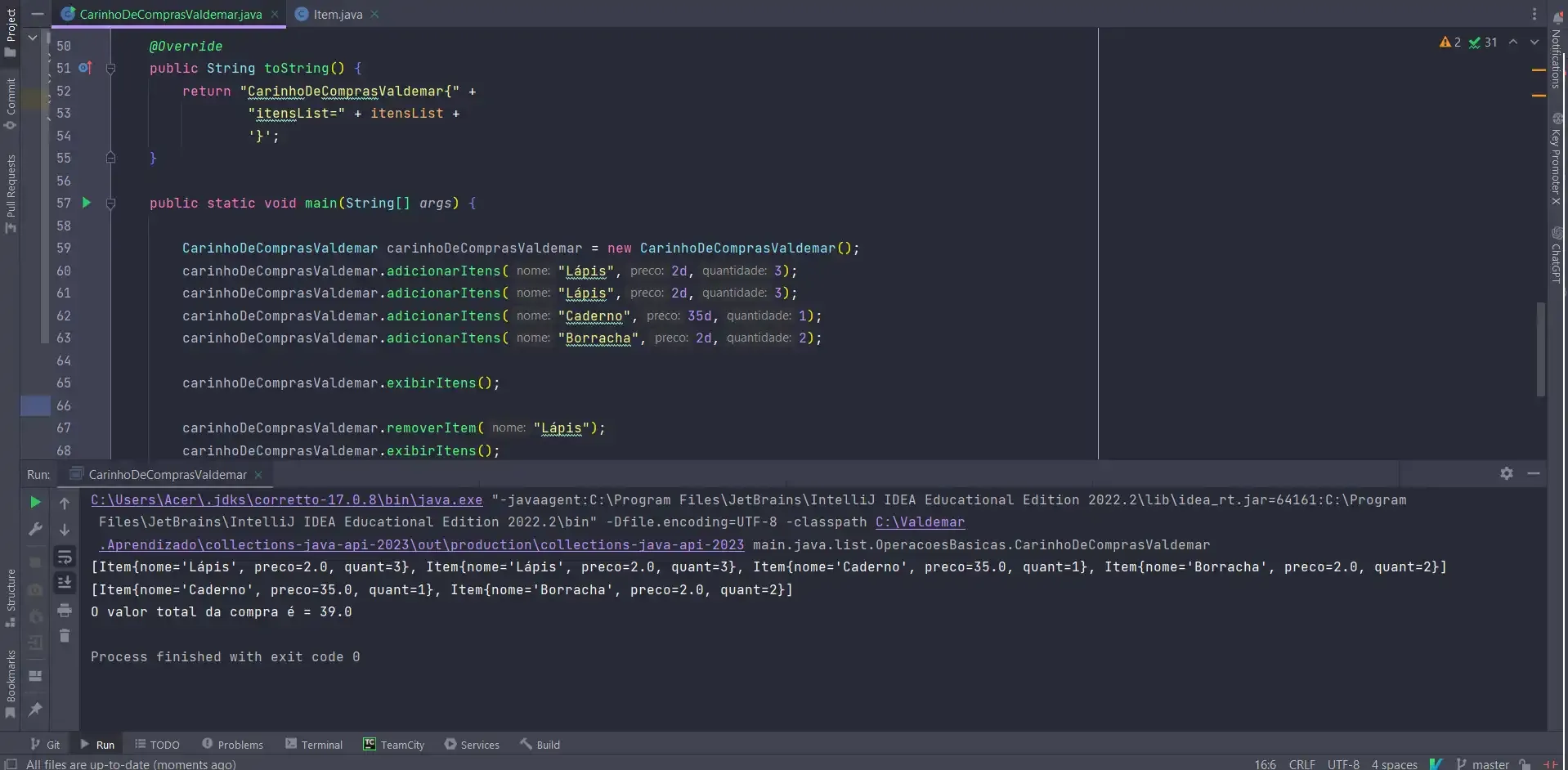Open the Git tool window
1568x770 pixels.
point(45,744)
